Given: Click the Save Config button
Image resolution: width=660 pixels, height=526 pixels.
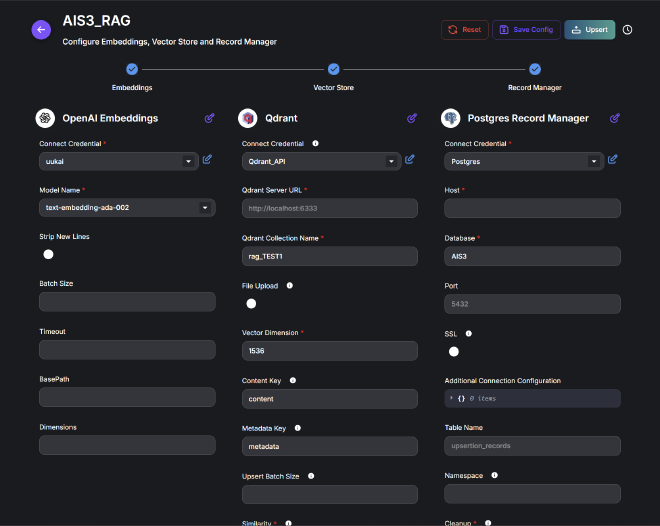Looking at the screenshot, I should [x=526, y=30].
